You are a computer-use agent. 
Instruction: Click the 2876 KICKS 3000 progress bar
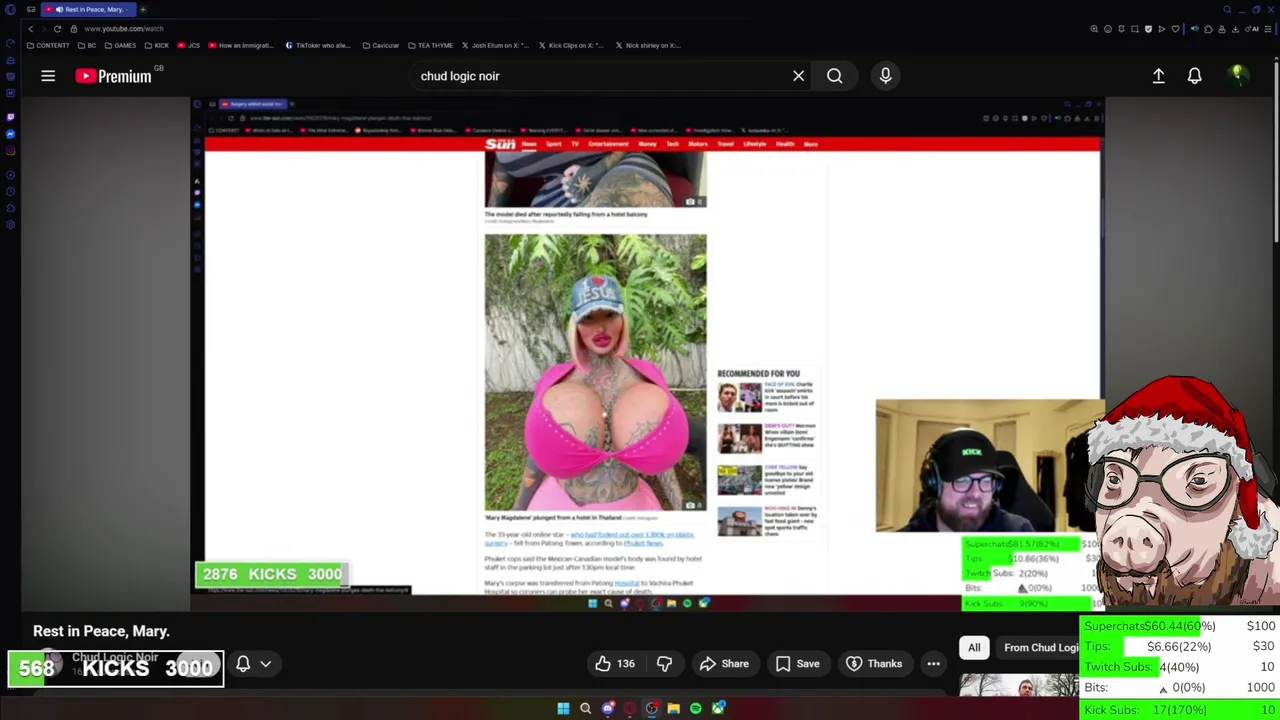pos(272,574)
